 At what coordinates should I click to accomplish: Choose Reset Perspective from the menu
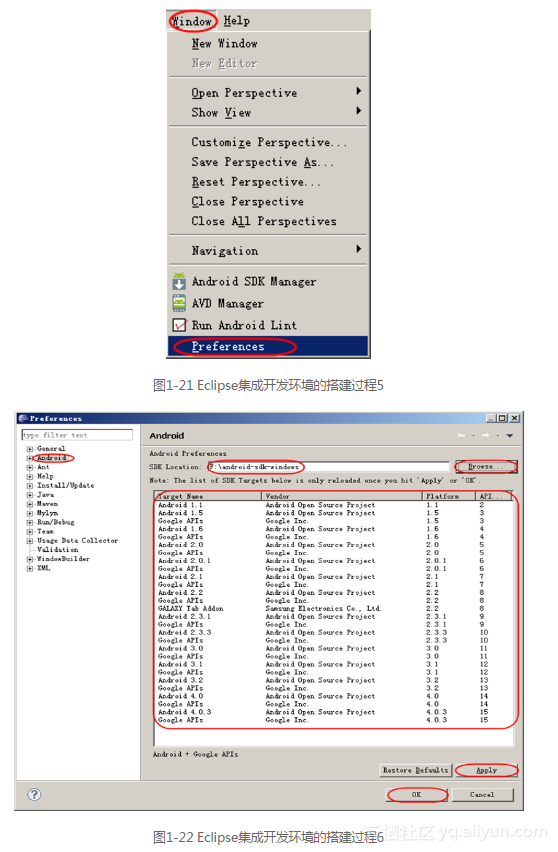256,182
